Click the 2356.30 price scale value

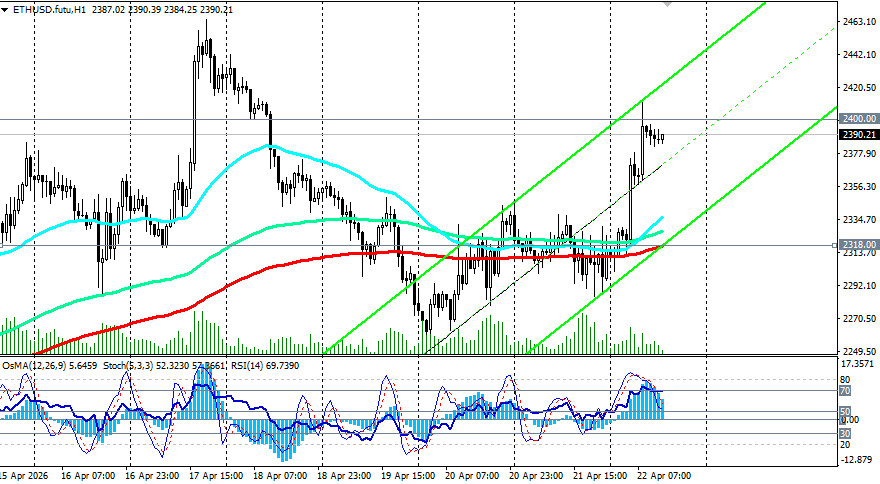tap(859, 186)
